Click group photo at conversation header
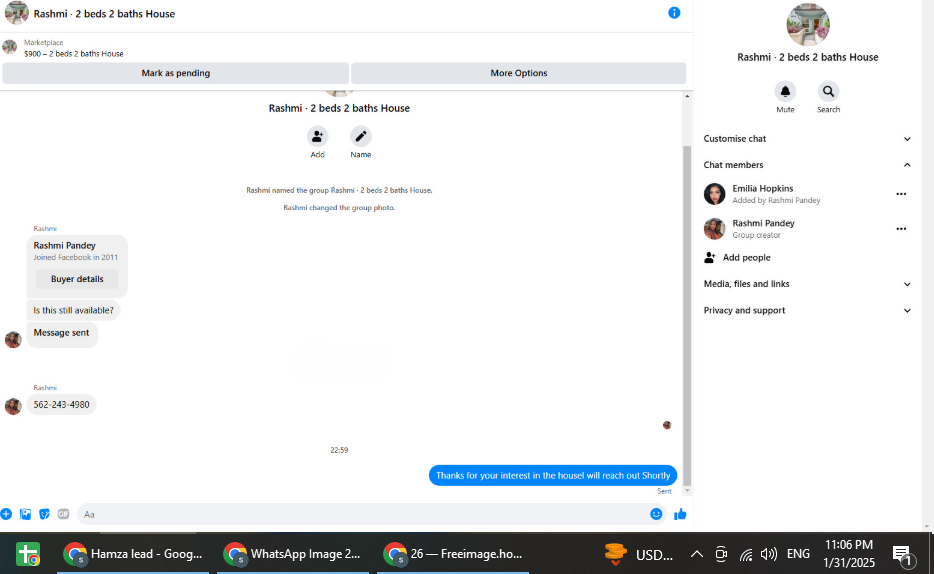The image size is (934, 574). pos(17,13)
